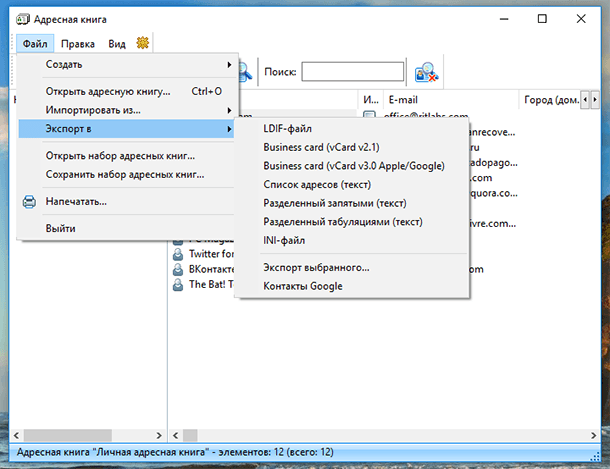Screen dimensions: 610x469
Task: Click the yellow gear icon in menu bar
Action: point(143,43)
